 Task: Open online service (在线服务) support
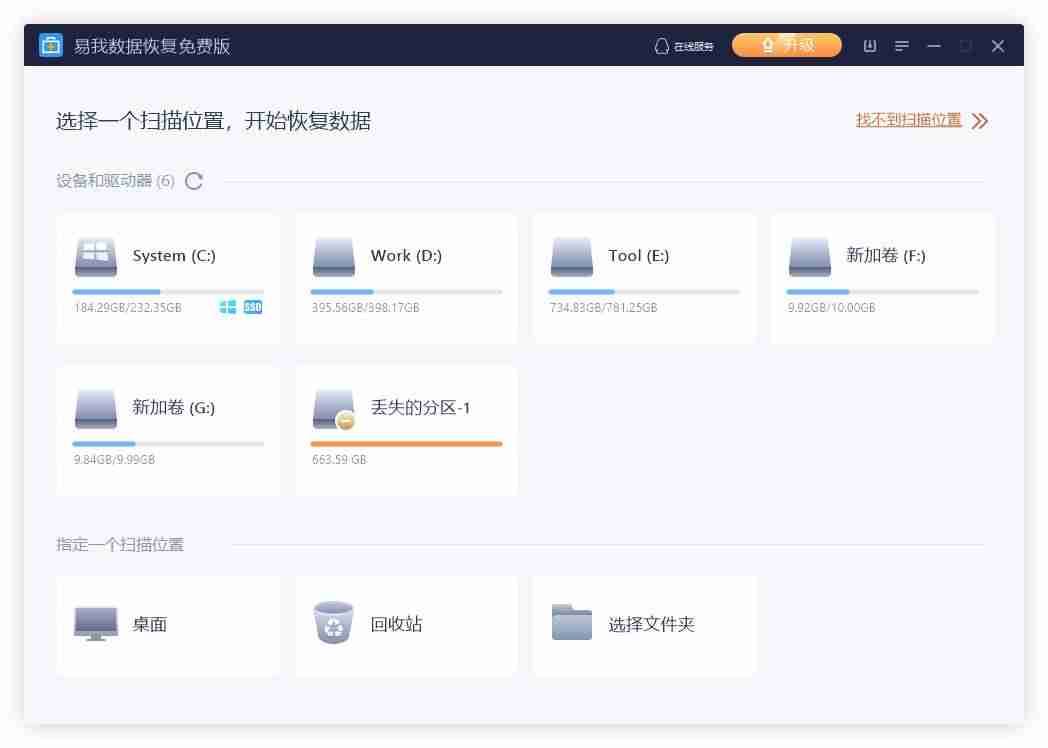tap(684, 46)
